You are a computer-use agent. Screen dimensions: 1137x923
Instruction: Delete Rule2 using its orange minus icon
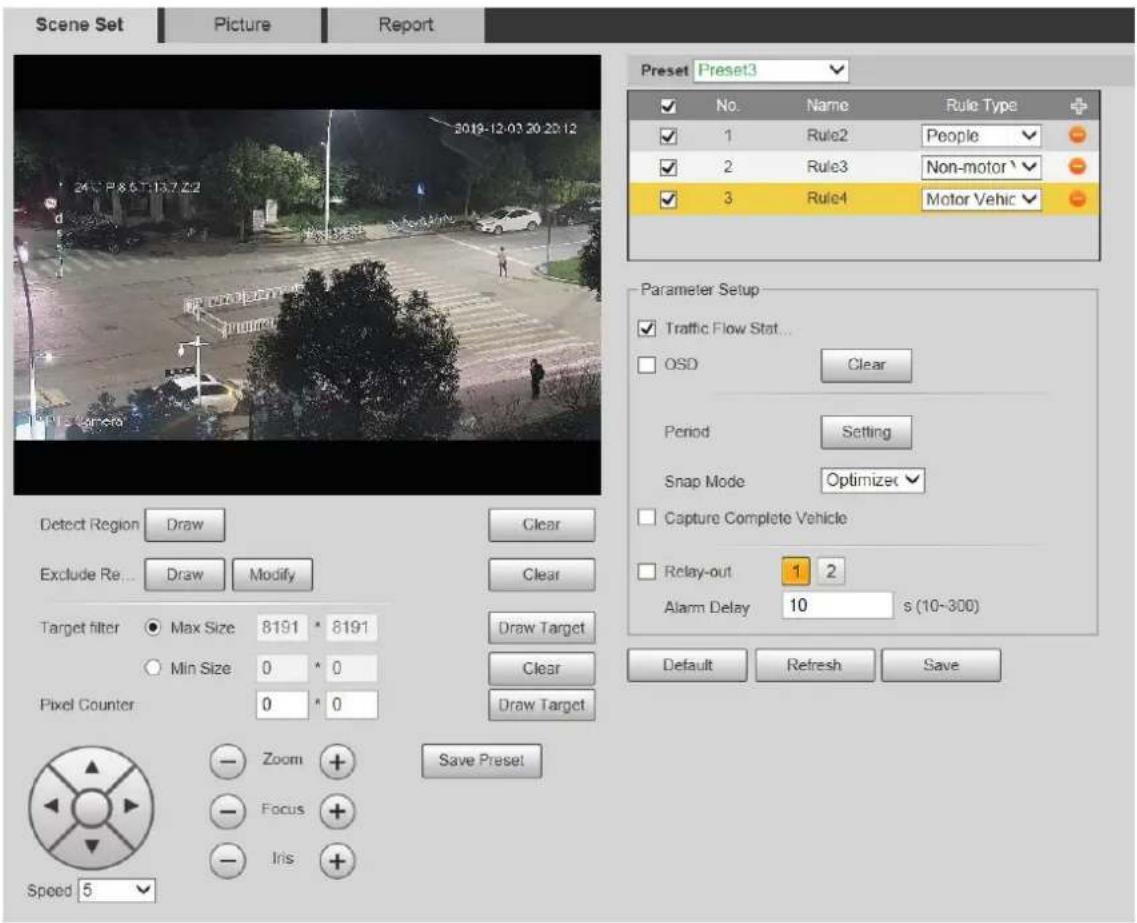(x=1078, y=135)
